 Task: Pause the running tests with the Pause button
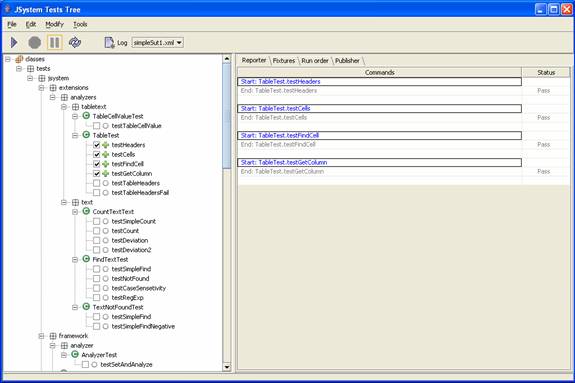pyautogui.click(x=54, y=43)
